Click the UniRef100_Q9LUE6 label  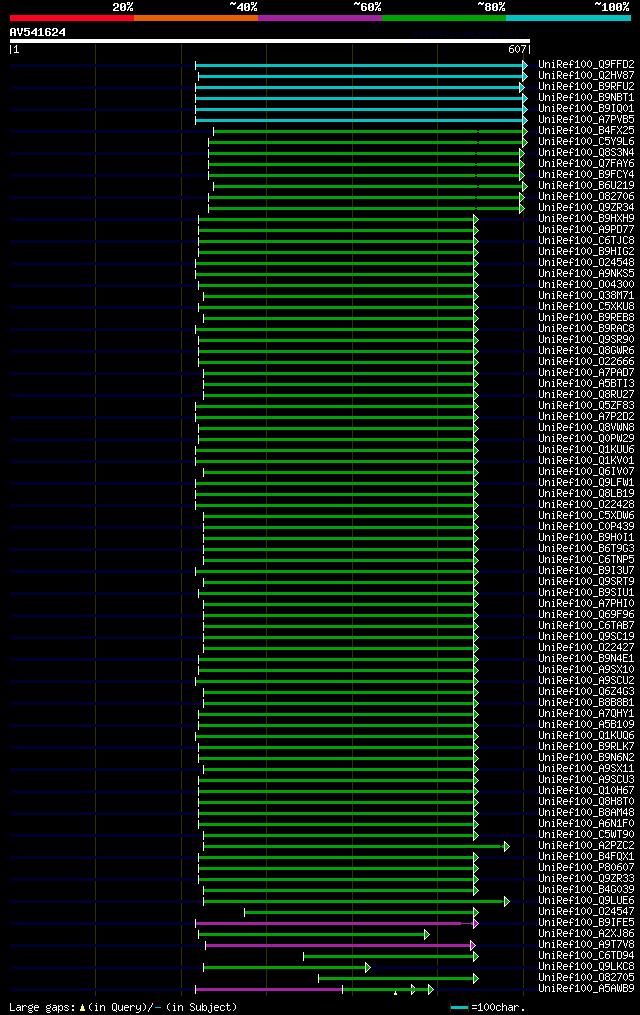tap(586, 900)
